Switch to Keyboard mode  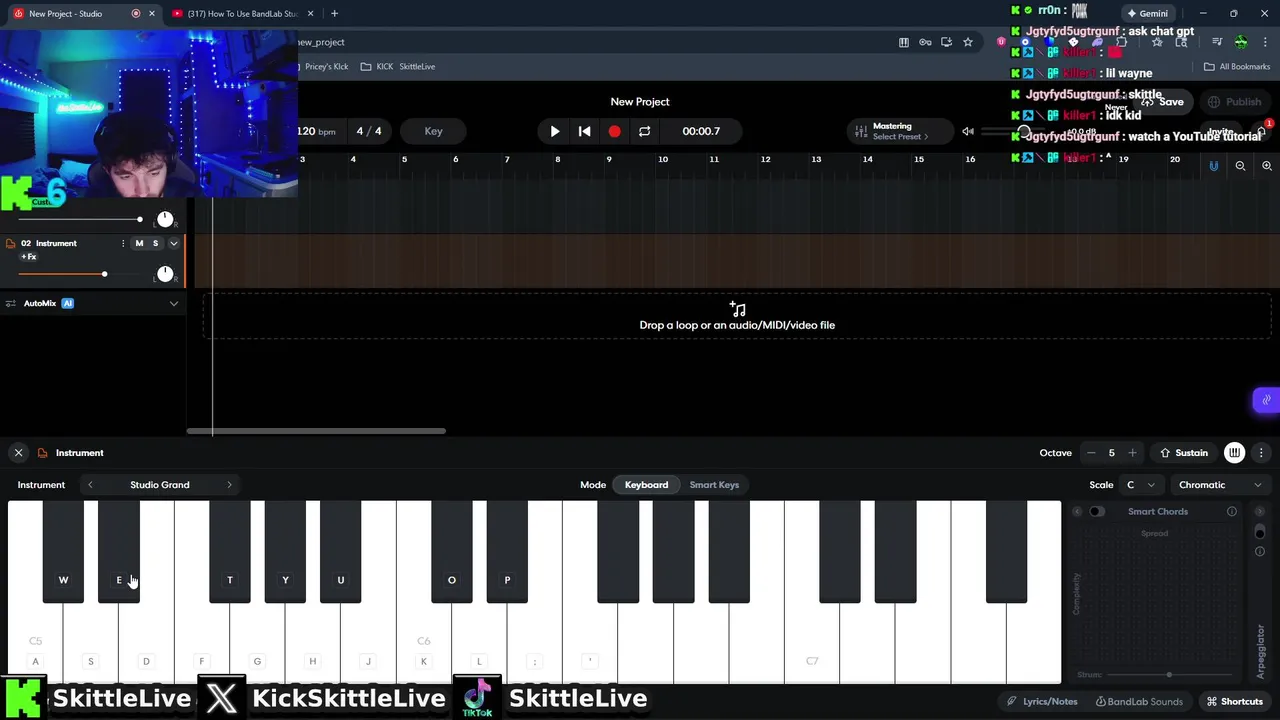pyautogui.click(x=646, y=485)
